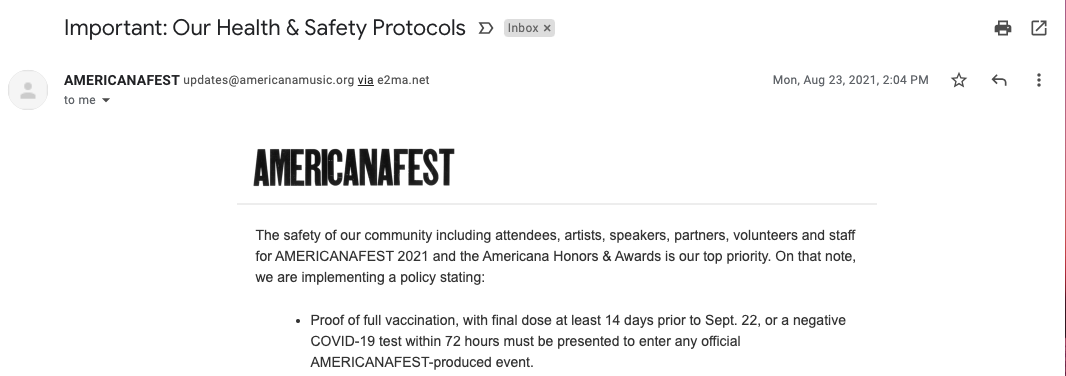Star the AMERICANAFEST message
The height and width of the screenshot is (376, 1066).
pyautogui.click(x=959, y=80)
